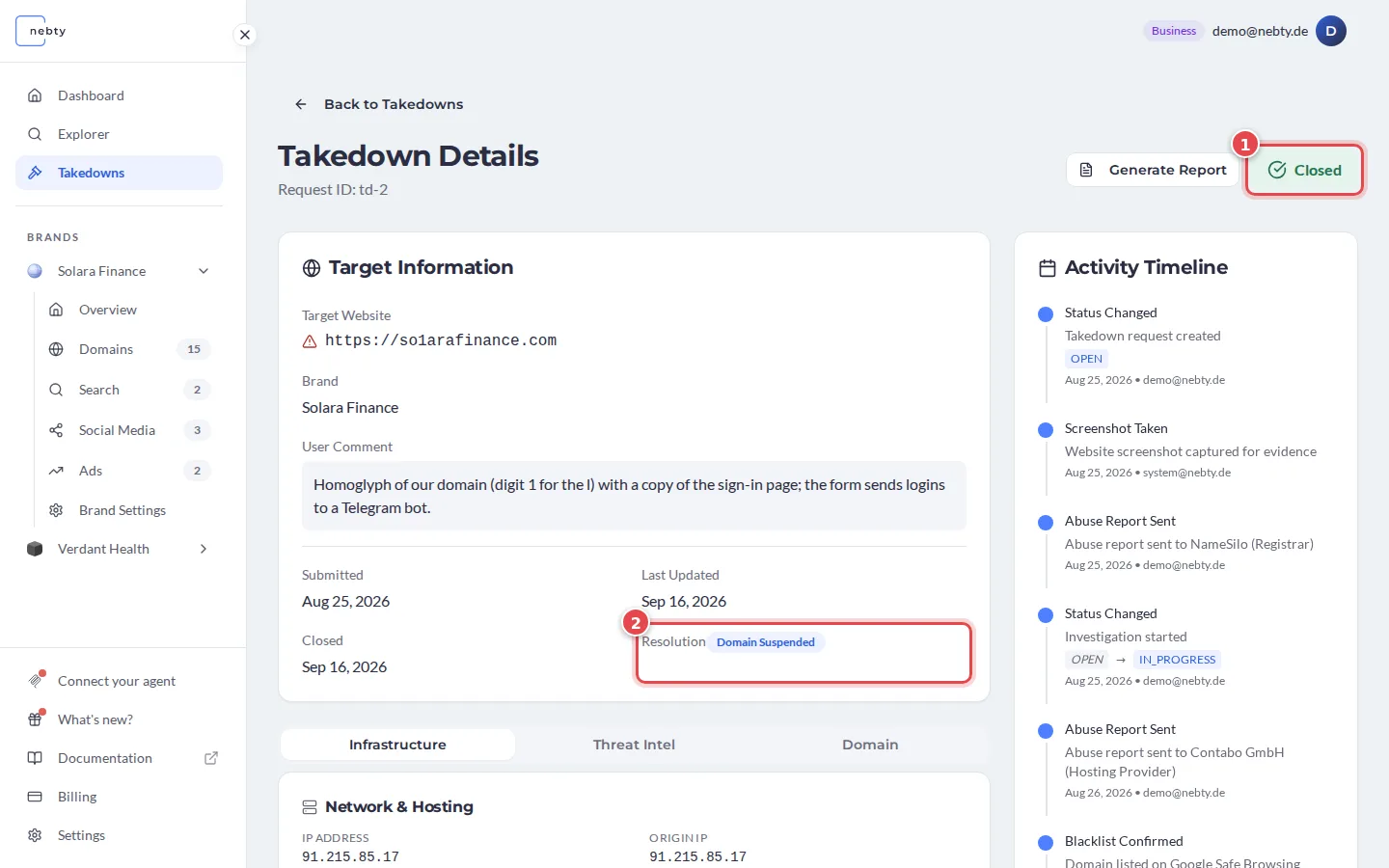Screen dimensions: 1389x868
Task: Click the Domains count badge 15
Action: [x=194, y=349]
